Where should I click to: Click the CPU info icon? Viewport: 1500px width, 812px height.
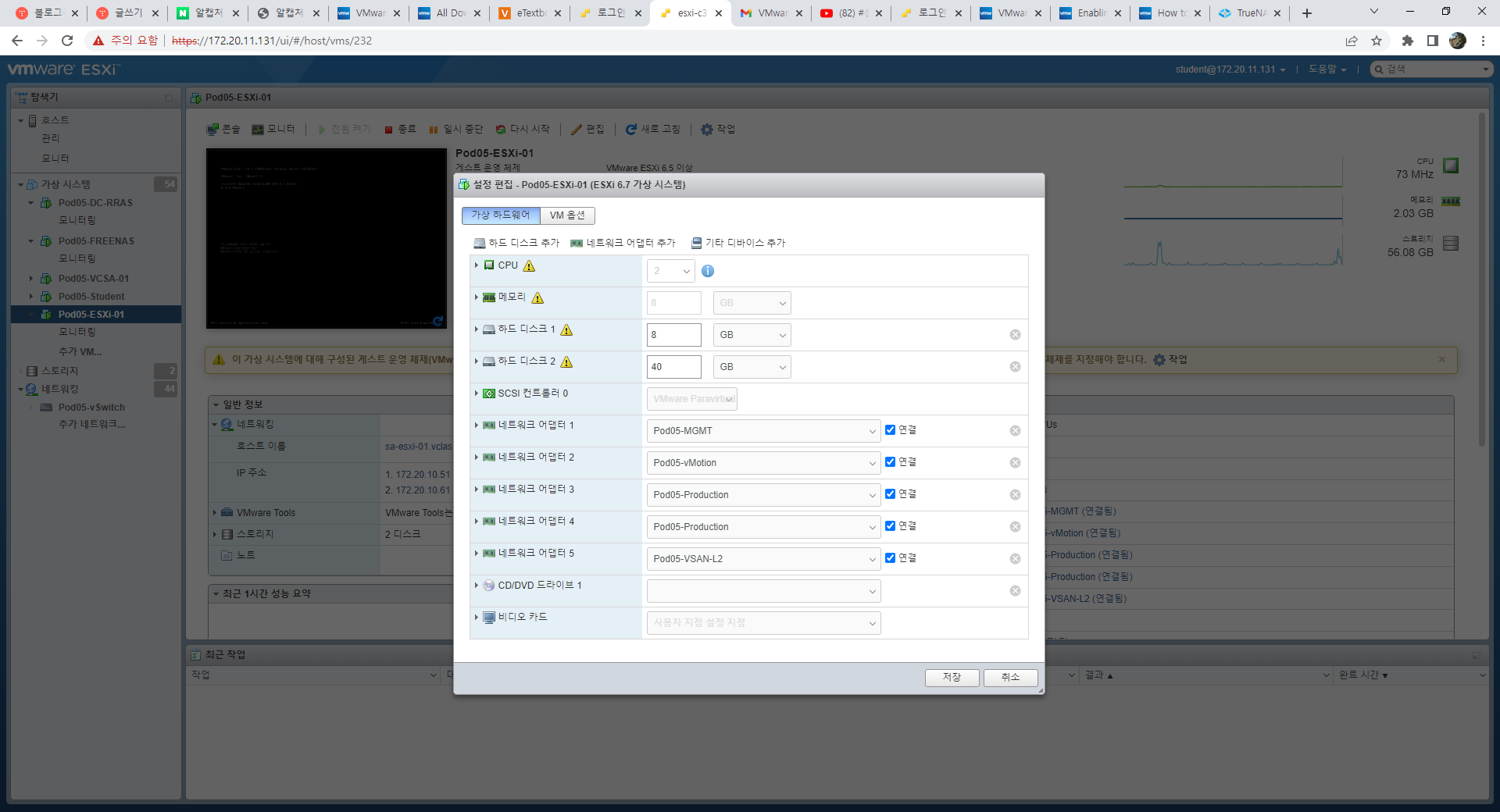(708, 271)
